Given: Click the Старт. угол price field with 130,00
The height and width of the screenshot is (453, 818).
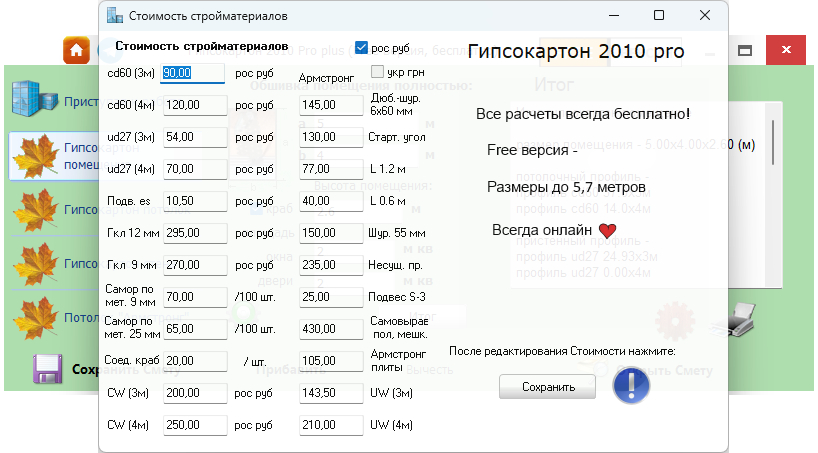Looking at the screenshot, I should pos(331,137).
